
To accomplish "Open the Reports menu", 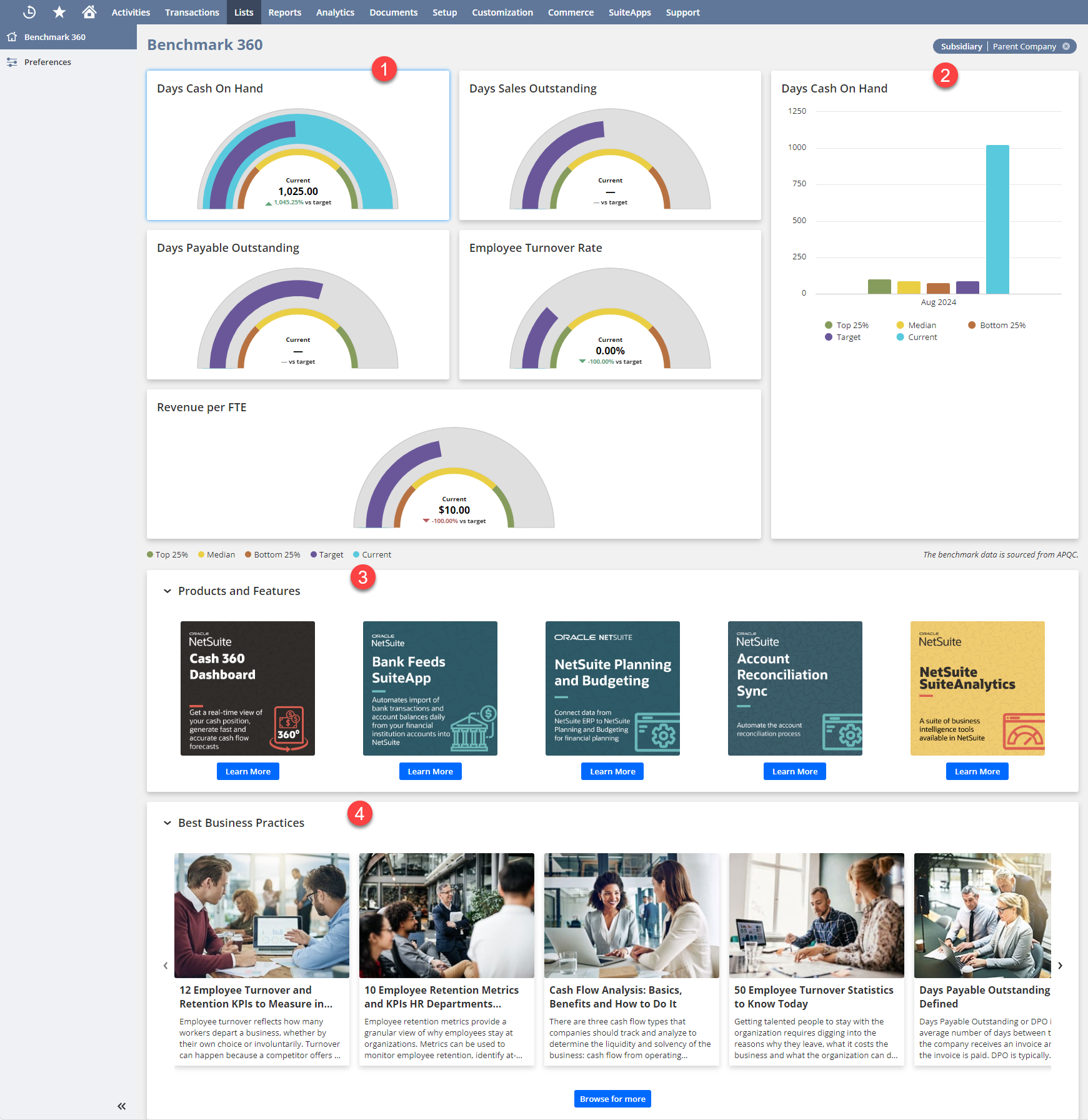I will 285,12.
